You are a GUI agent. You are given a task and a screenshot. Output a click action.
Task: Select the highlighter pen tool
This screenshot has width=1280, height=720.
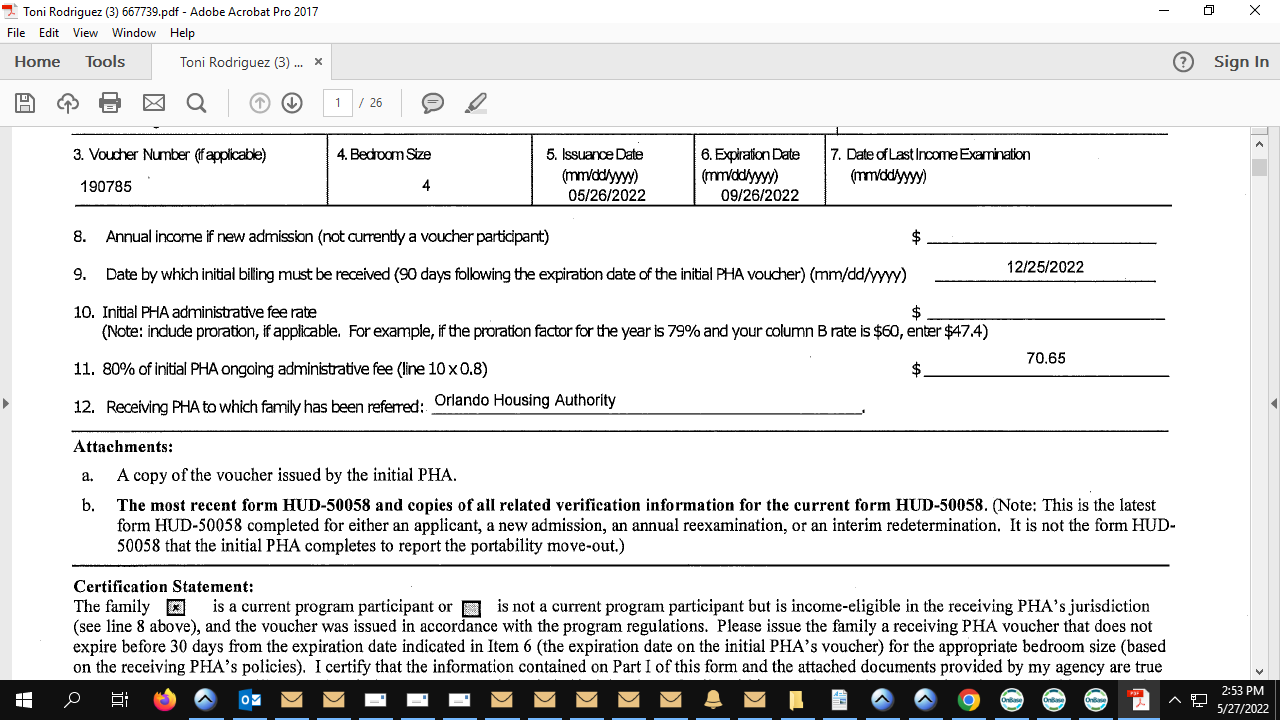pos(476,103)
